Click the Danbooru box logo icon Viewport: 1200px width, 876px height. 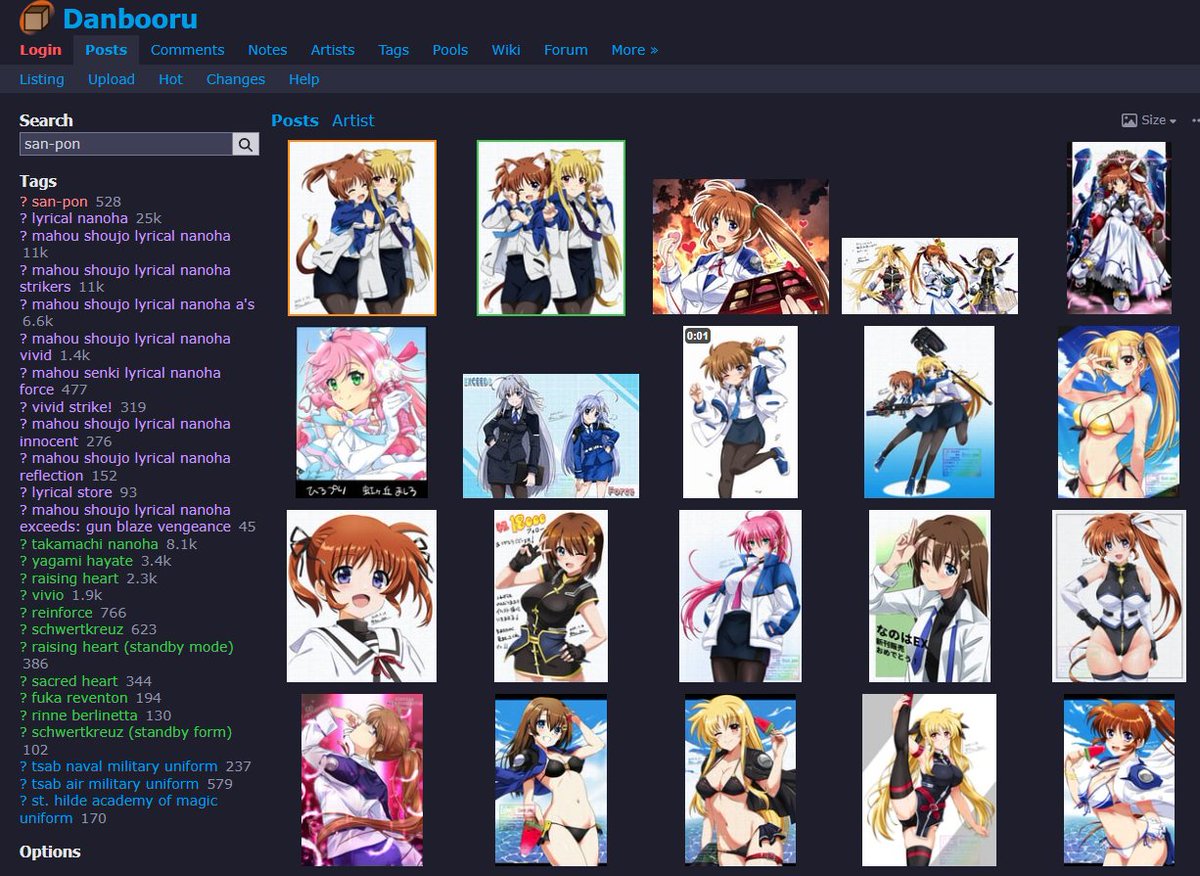37,18
